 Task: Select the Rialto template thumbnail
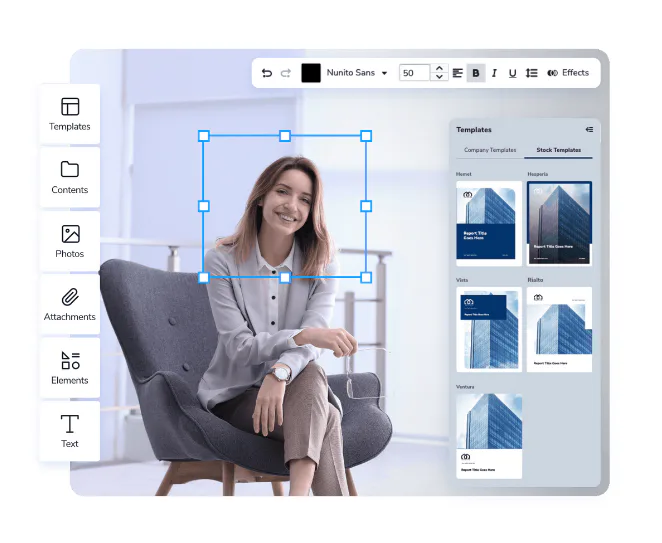click(x=559, y=329)
